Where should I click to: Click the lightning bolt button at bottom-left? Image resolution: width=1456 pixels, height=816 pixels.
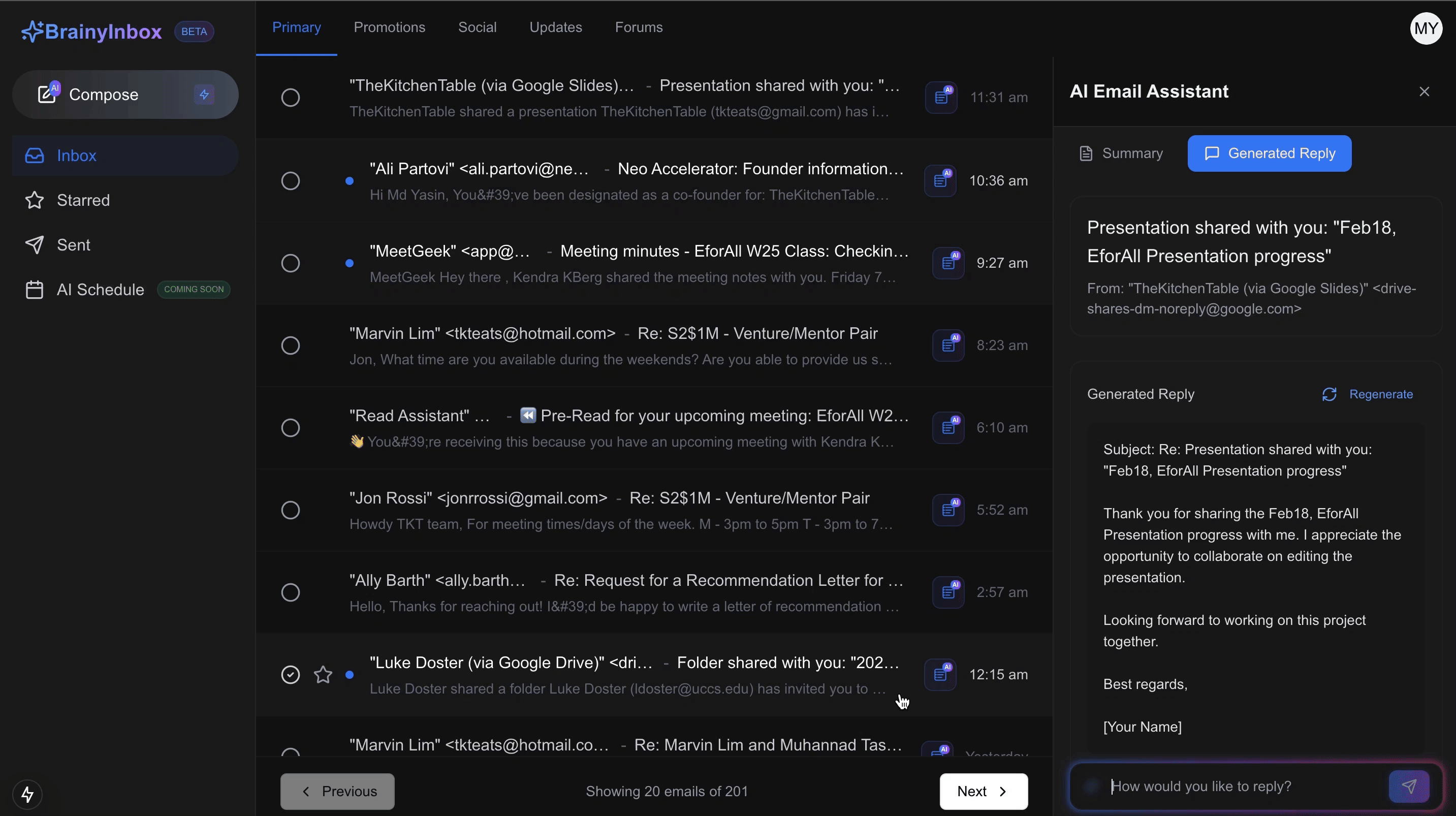point(27,794)
